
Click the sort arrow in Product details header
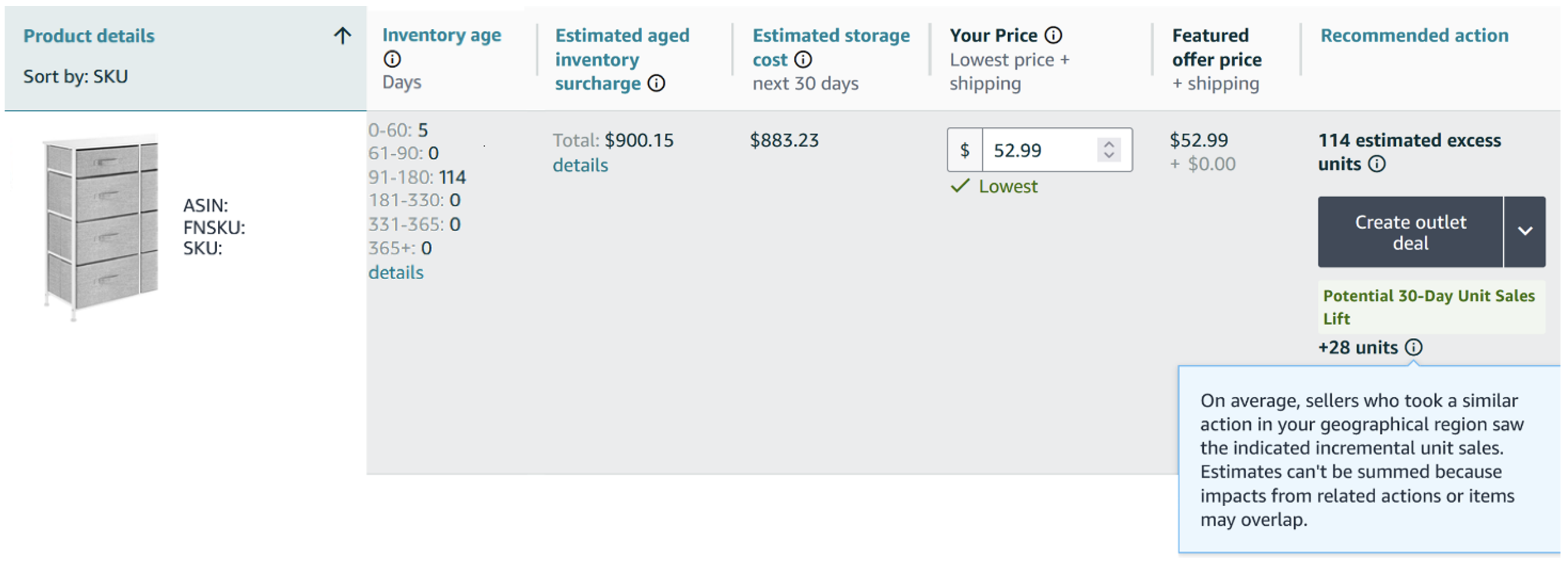pos(343,36)
